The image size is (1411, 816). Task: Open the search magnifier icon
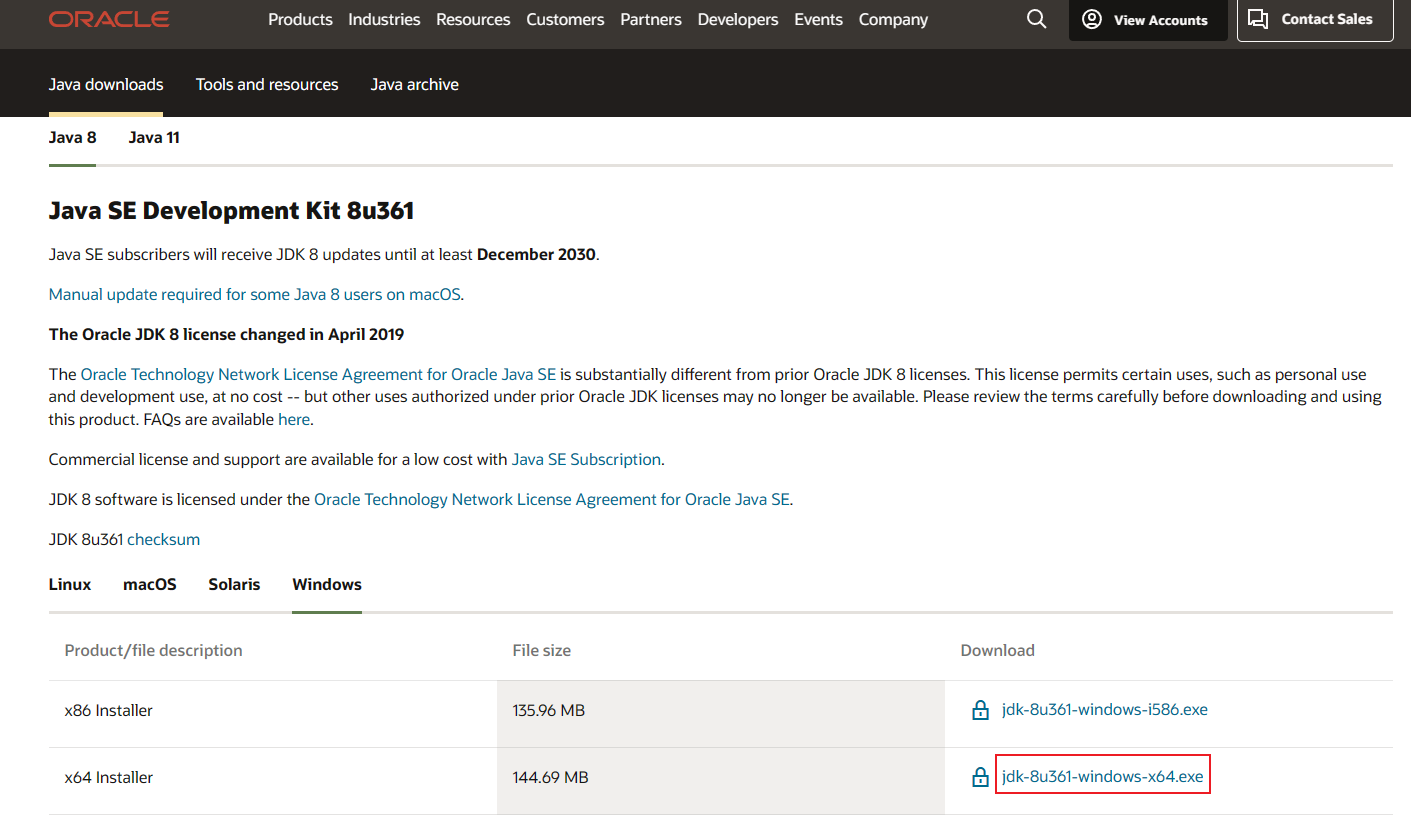[1037, 19]
